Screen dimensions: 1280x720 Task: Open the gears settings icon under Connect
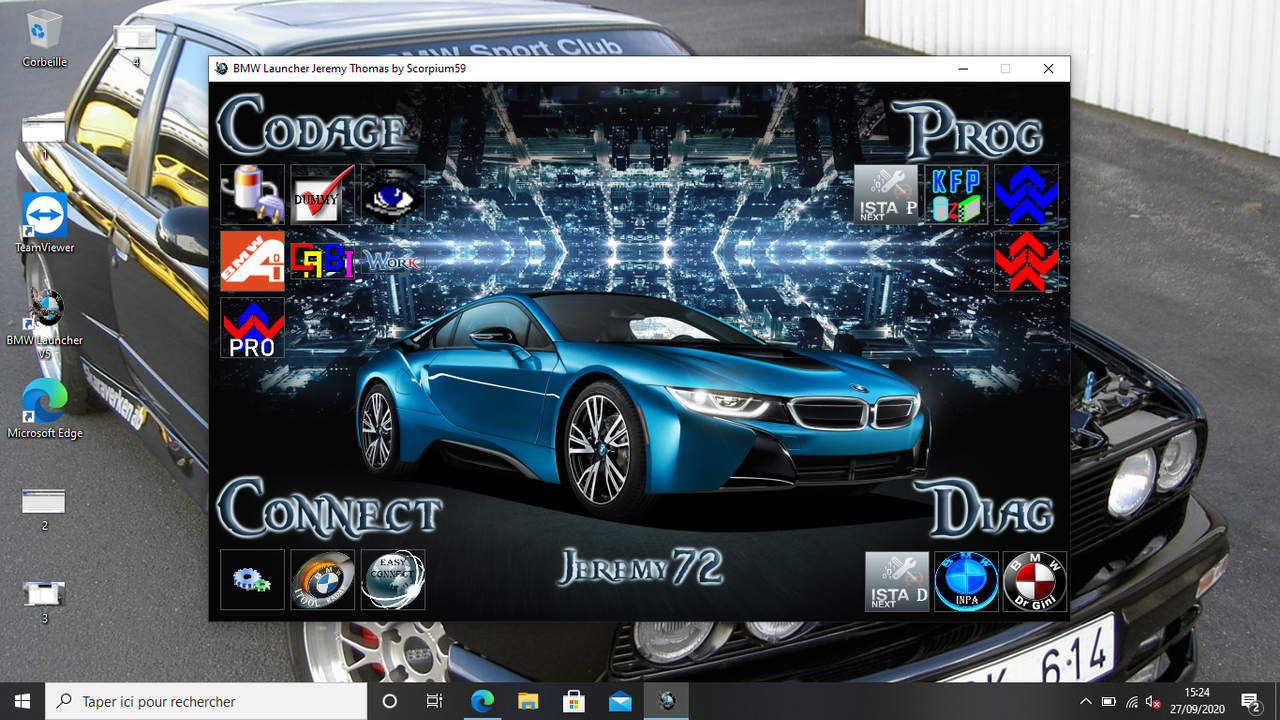tap(252, 580)
